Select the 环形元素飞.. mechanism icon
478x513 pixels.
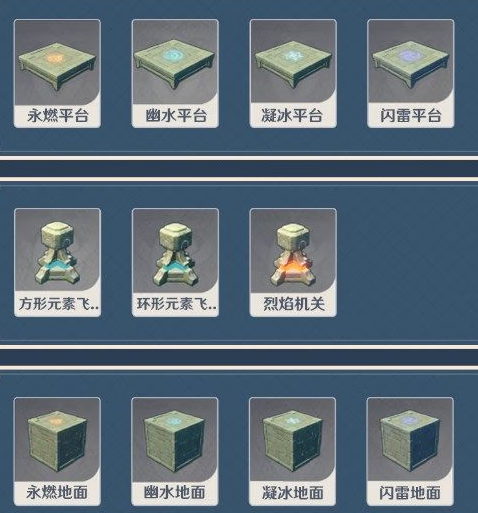[175, 262]
